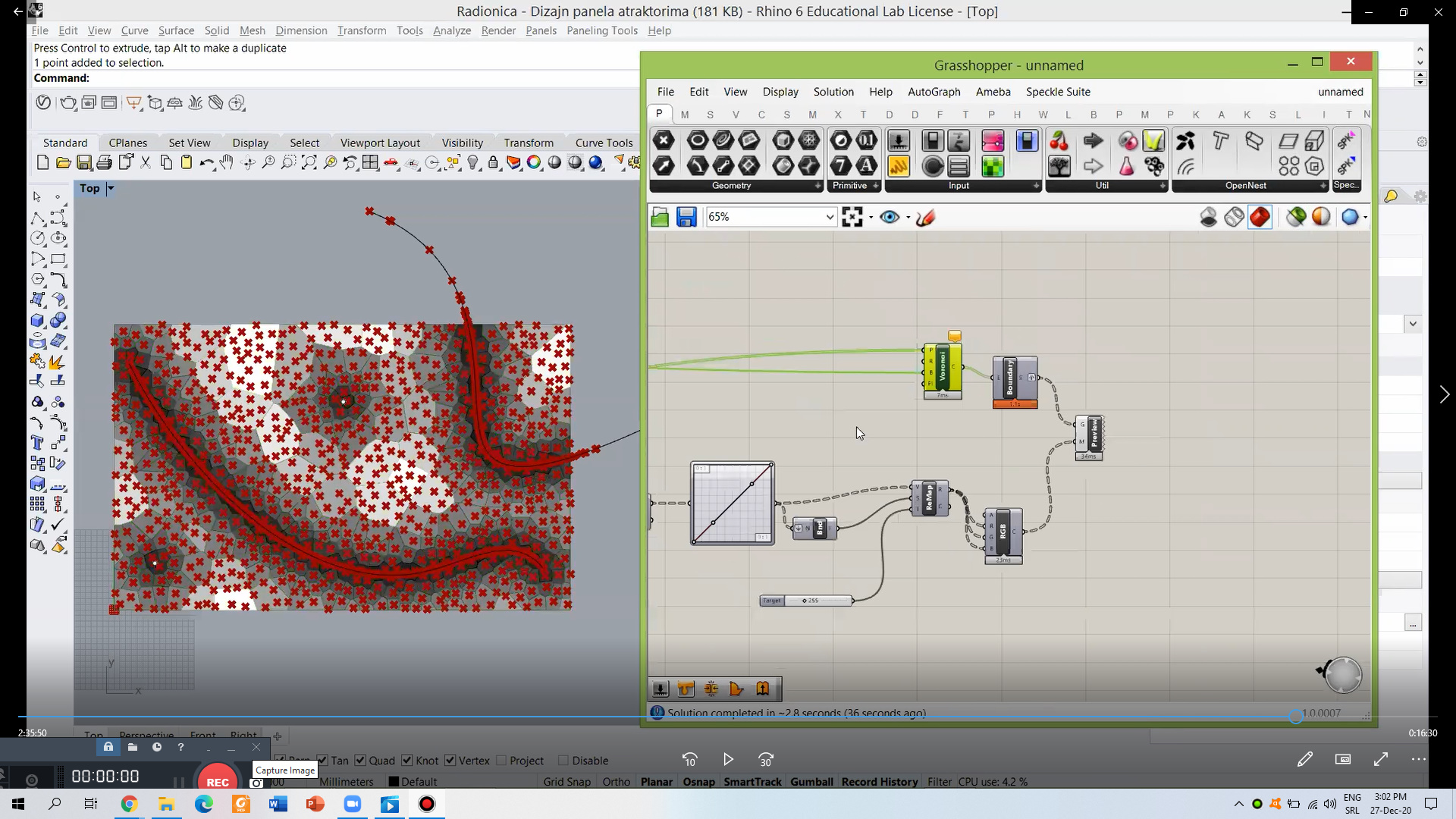
Task: Enable the Project osnap checkbox
Action: [x=501, y=761]
